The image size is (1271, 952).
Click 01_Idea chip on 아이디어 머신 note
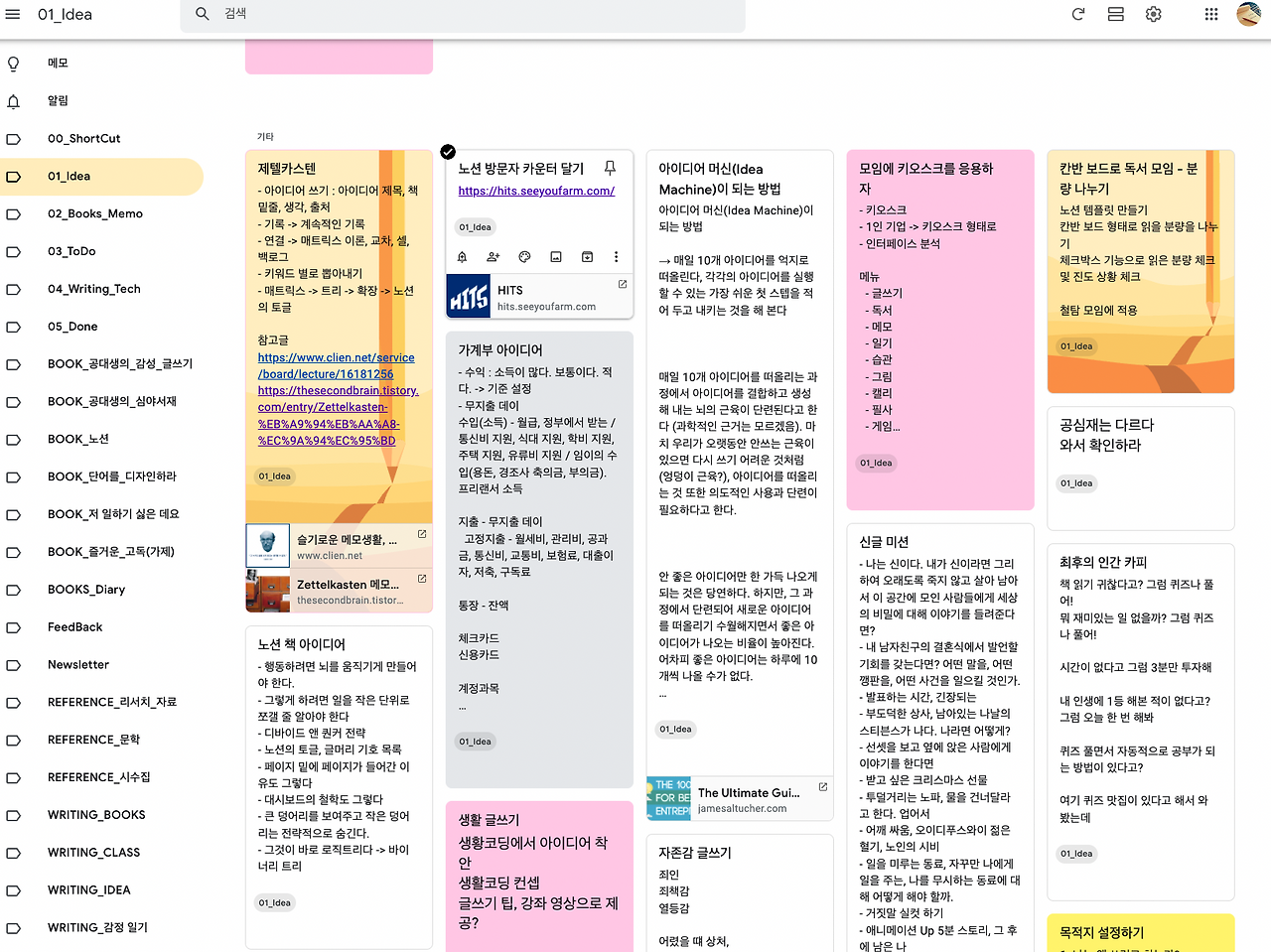click(676, 730)
